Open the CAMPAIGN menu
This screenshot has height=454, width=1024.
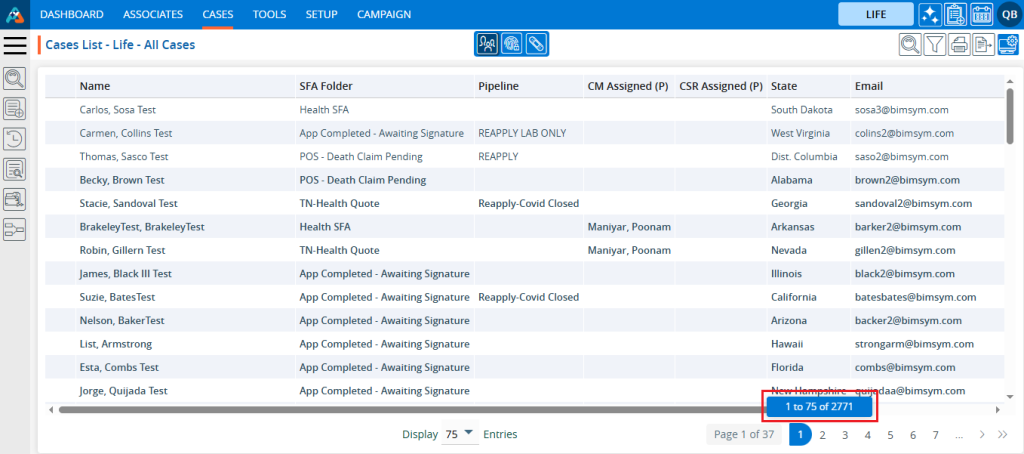click(x=384, y=14)
